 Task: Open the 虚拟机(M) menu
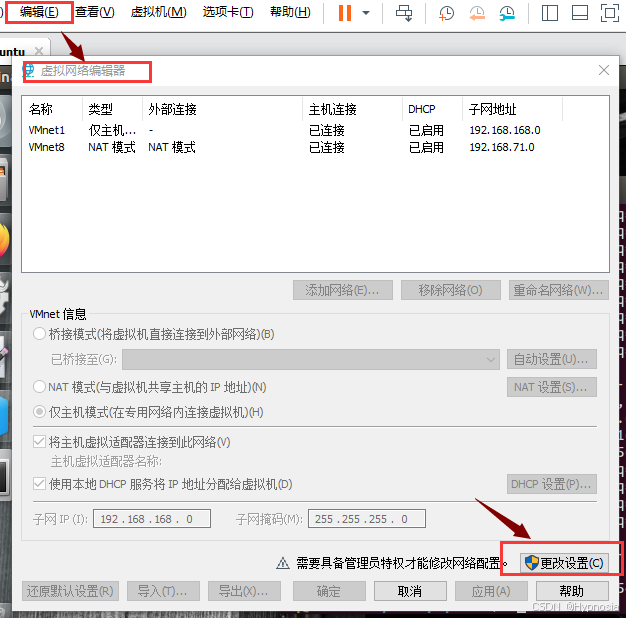[158, 12]
